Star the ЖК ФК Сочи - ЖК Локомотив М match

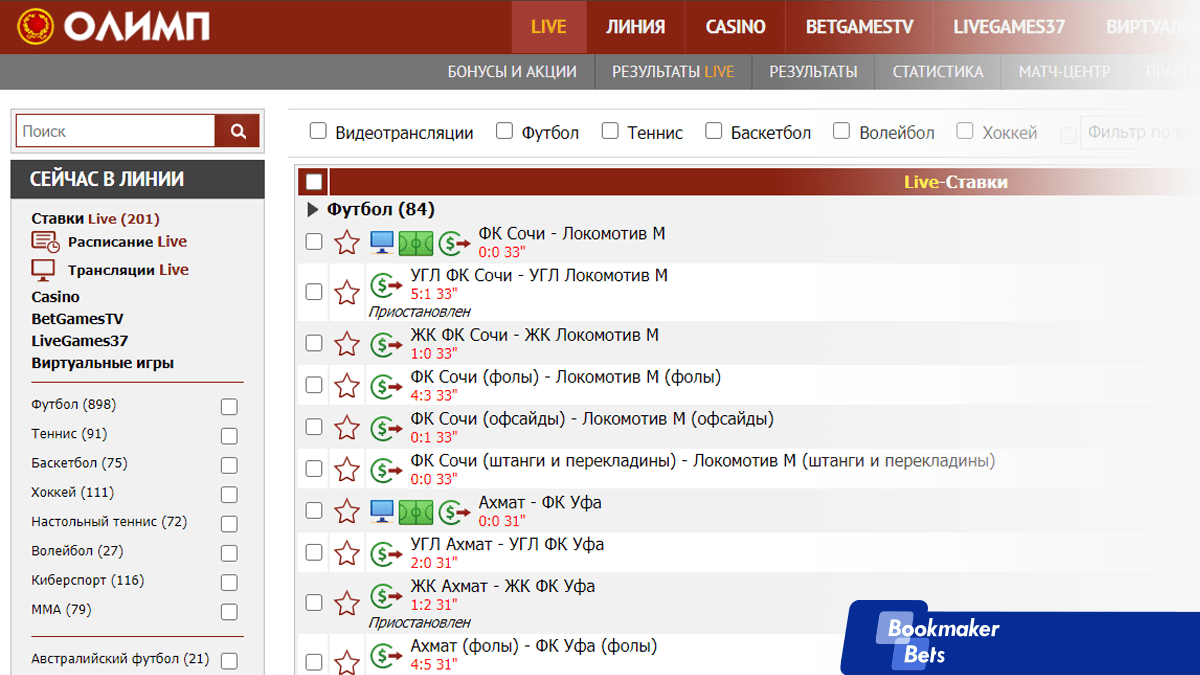tap(347, 344)
